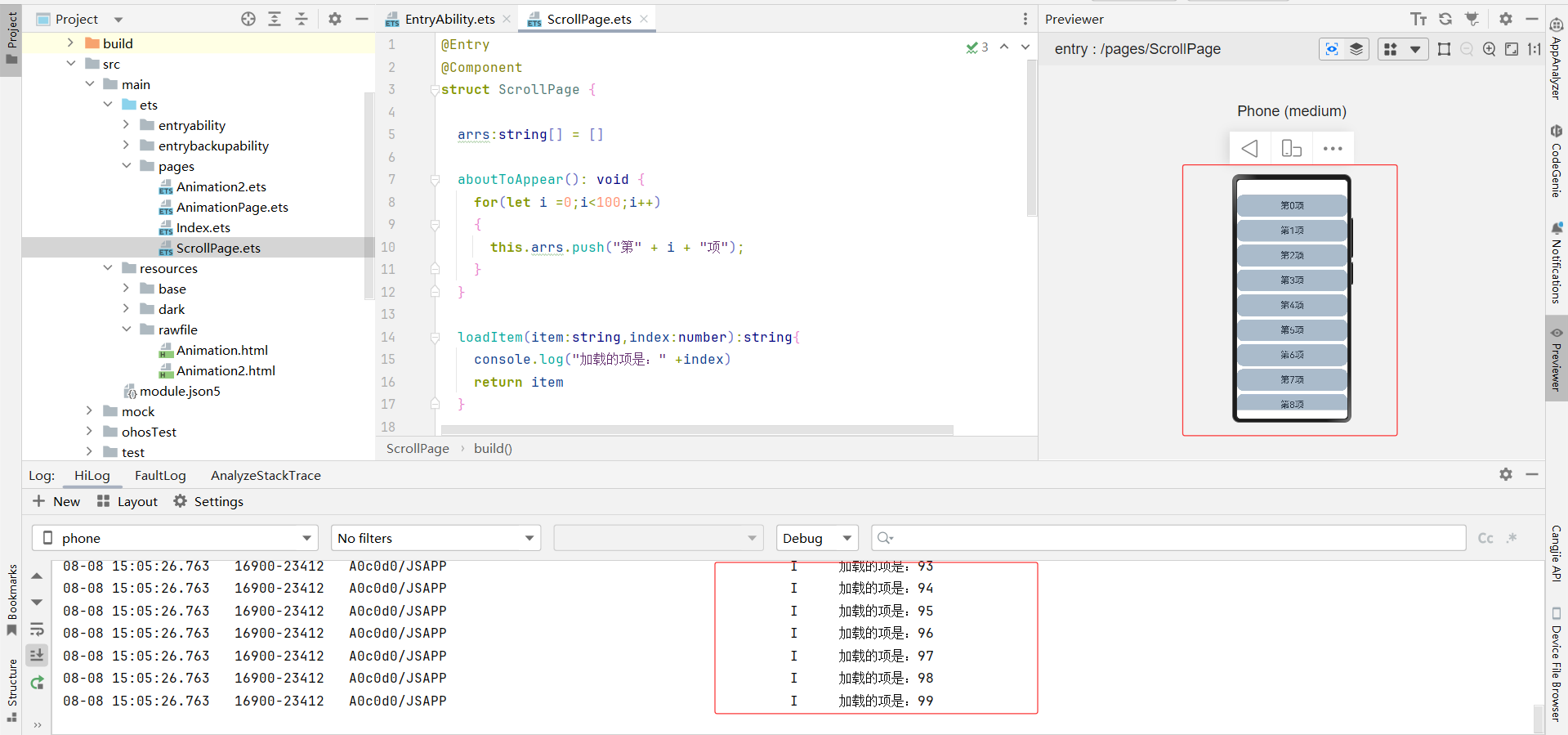Click the Expand All icon in Project panel
Viewport: 1568px width, 735px height.
coord(275,19)
